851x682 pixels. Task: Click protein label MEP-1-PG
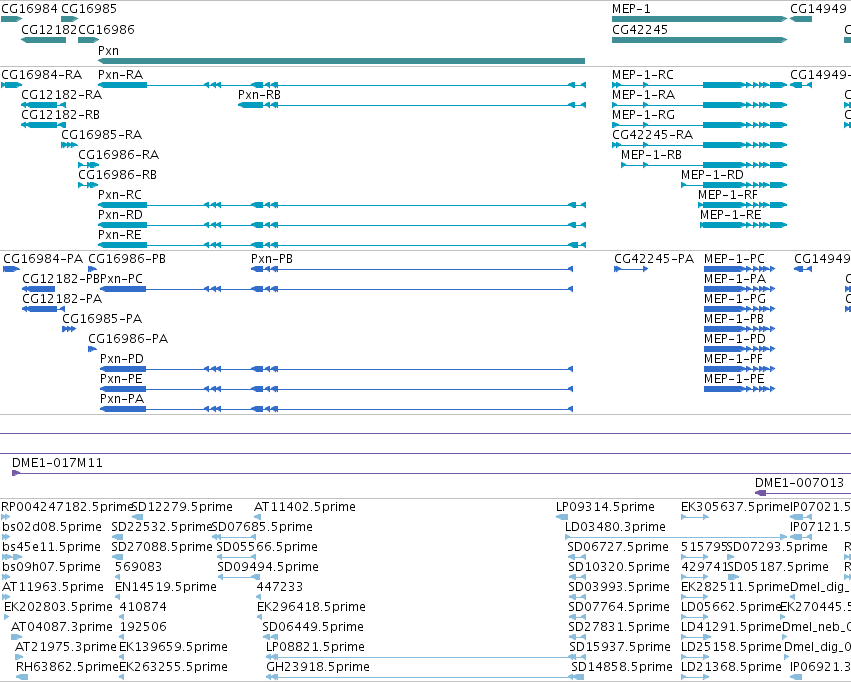tap(735, 299)
